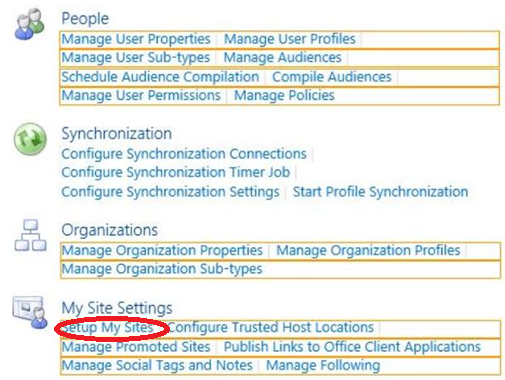Select Schedule Audience Compilation
Screen dimensions: 505x380
point(160,77)
